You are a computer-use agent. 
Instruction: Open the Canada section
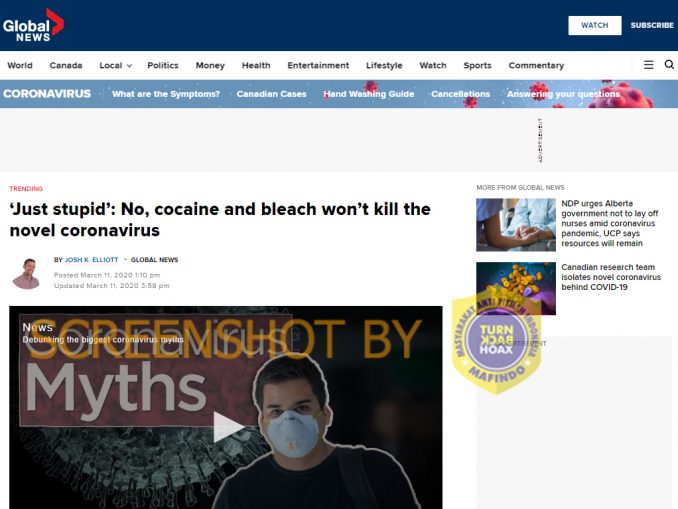point(66,65)
